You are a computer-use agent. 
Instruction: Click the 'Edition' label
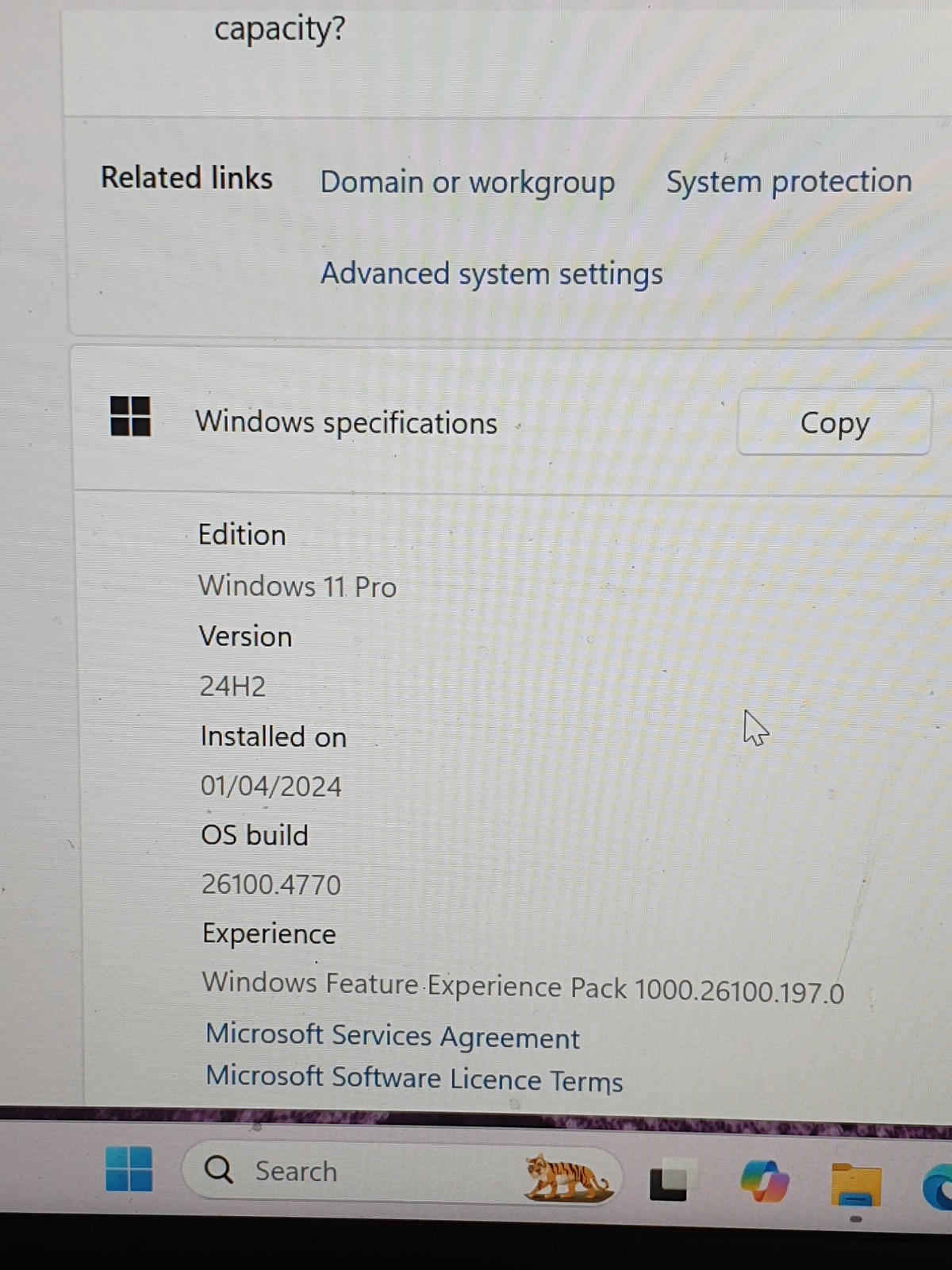pos(242,535)
